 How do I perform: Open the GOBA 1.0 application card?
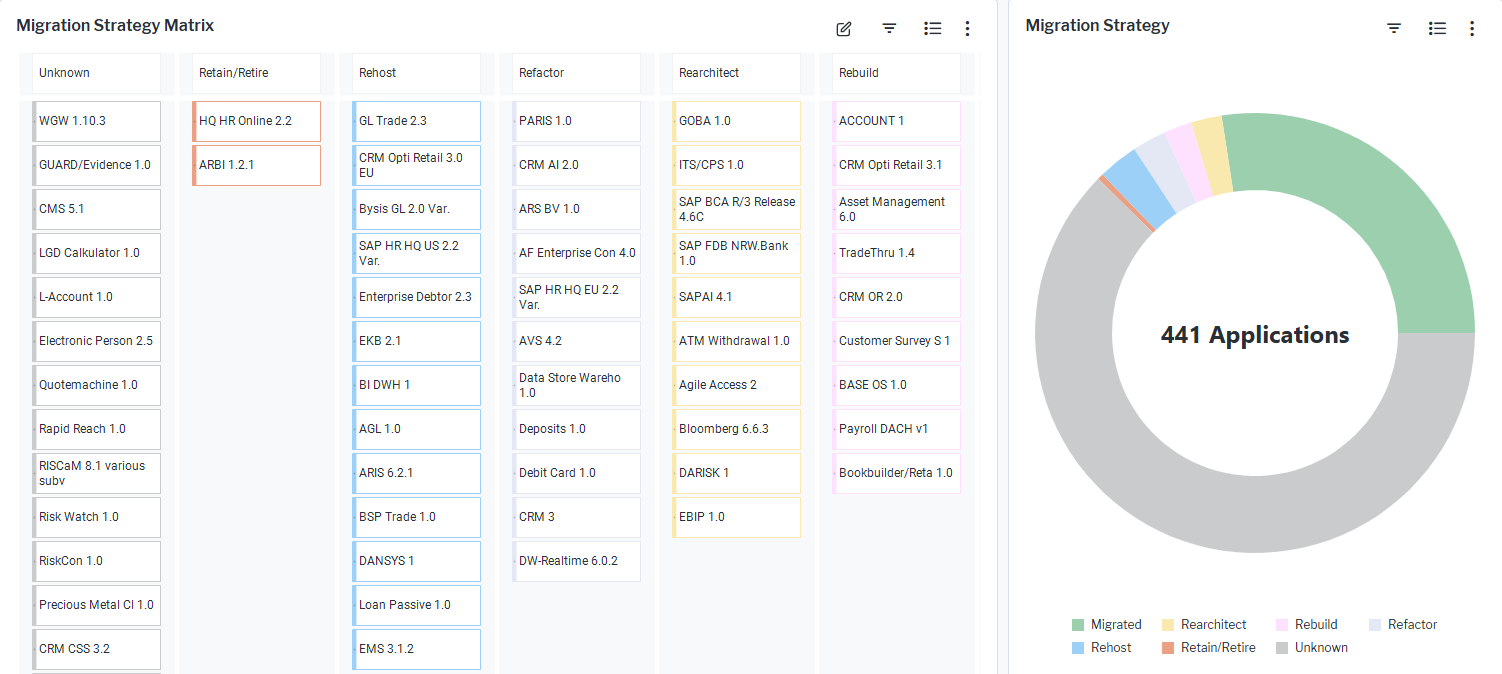coord(736,121)
